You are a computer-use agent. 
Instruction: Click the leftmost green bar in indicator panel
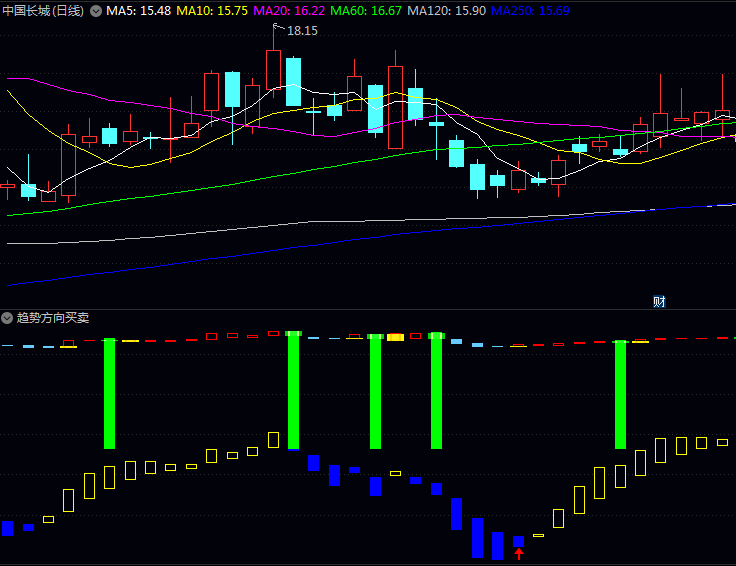coord(109,394)
